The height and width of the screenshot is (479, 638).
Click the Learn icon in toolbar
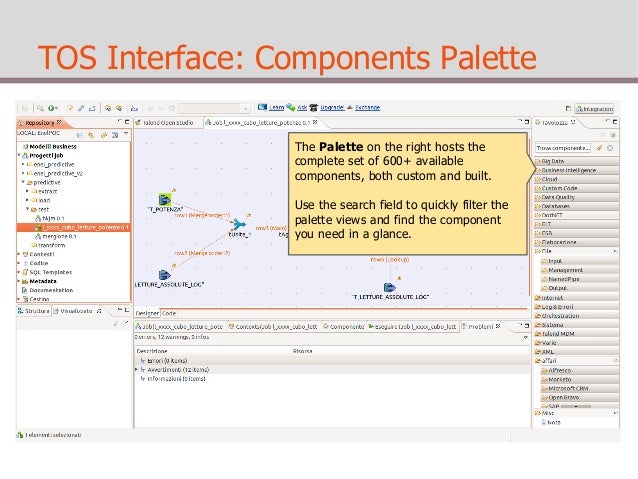tap(262, 107)
